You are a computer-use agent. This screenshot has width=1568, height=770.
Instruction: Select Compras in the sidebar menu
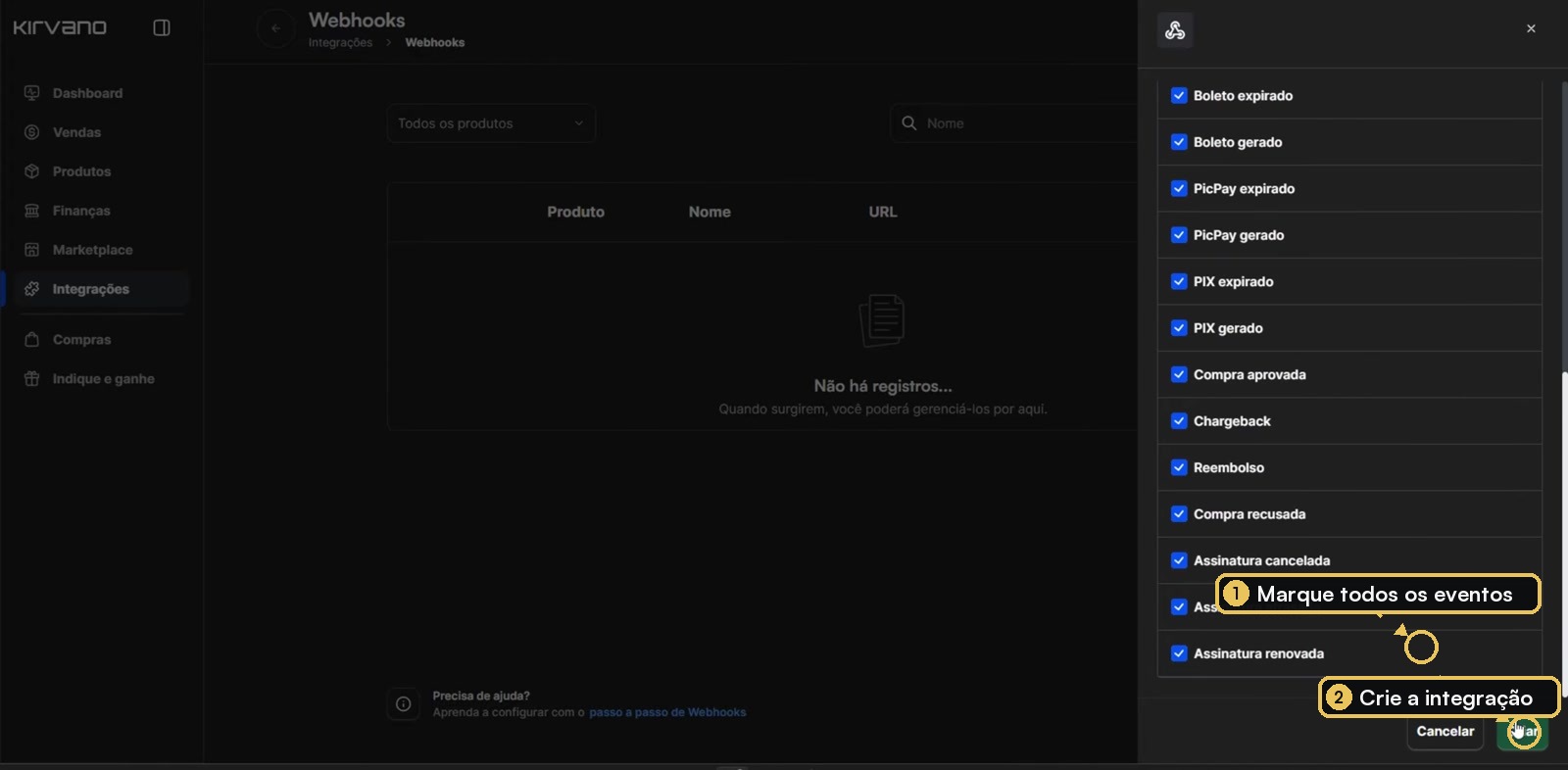coord(81,340)
